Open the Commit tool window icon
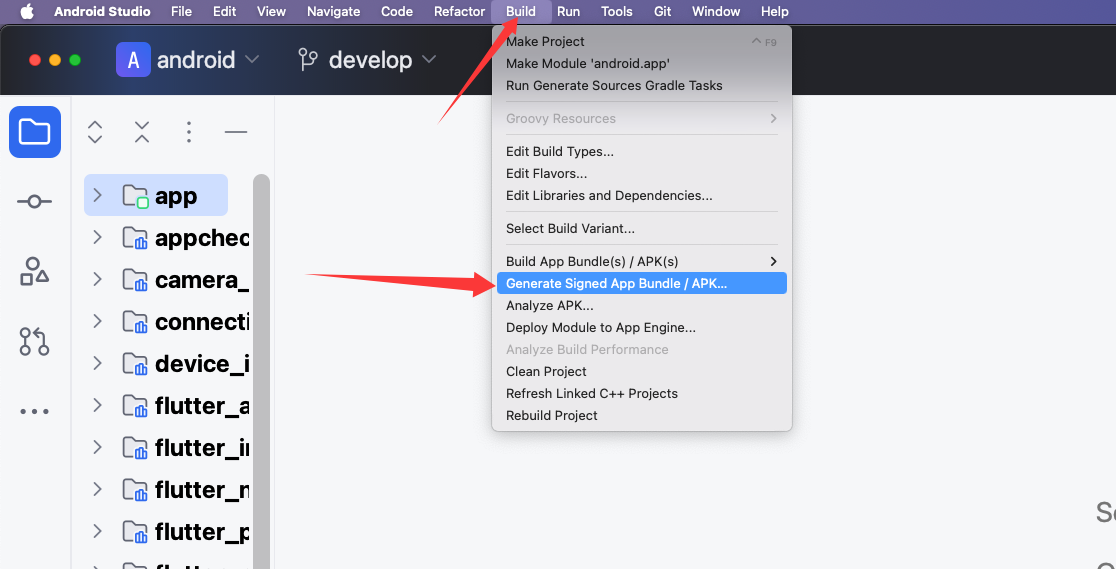The height and width of the screenshot is (569, 1116). [x=35, y=202]
